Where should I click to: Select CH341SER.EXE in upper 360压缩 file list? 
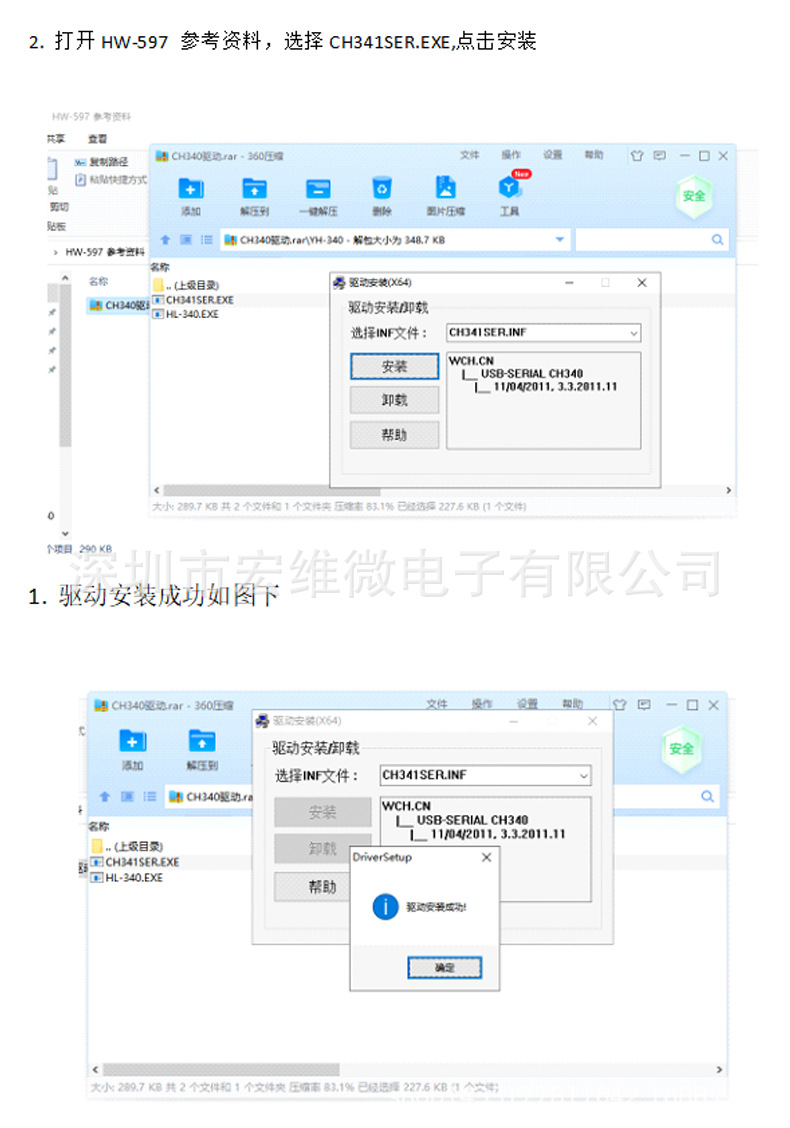point(193,300)
